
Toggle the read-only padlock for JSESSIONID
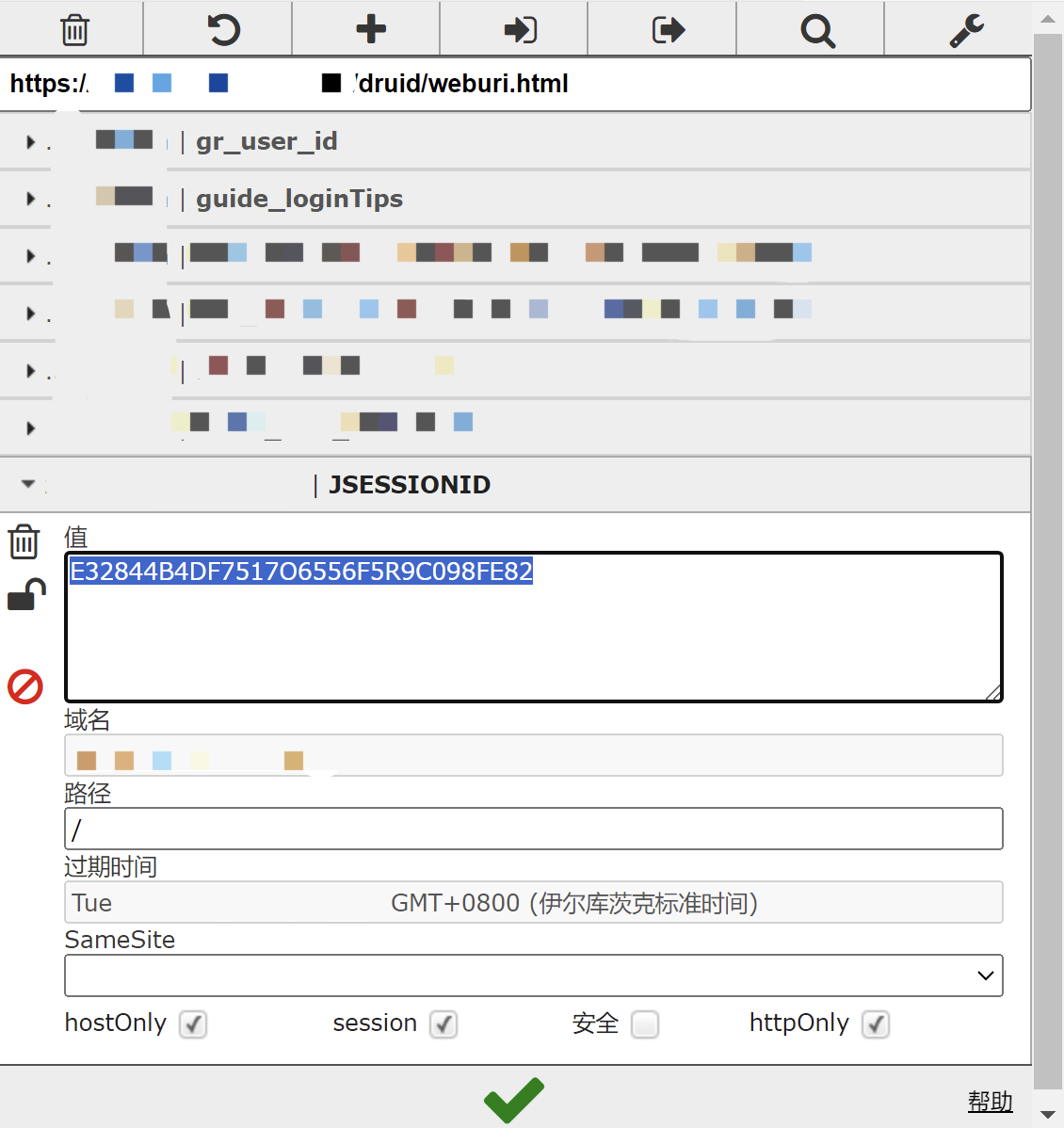[26, 595]
